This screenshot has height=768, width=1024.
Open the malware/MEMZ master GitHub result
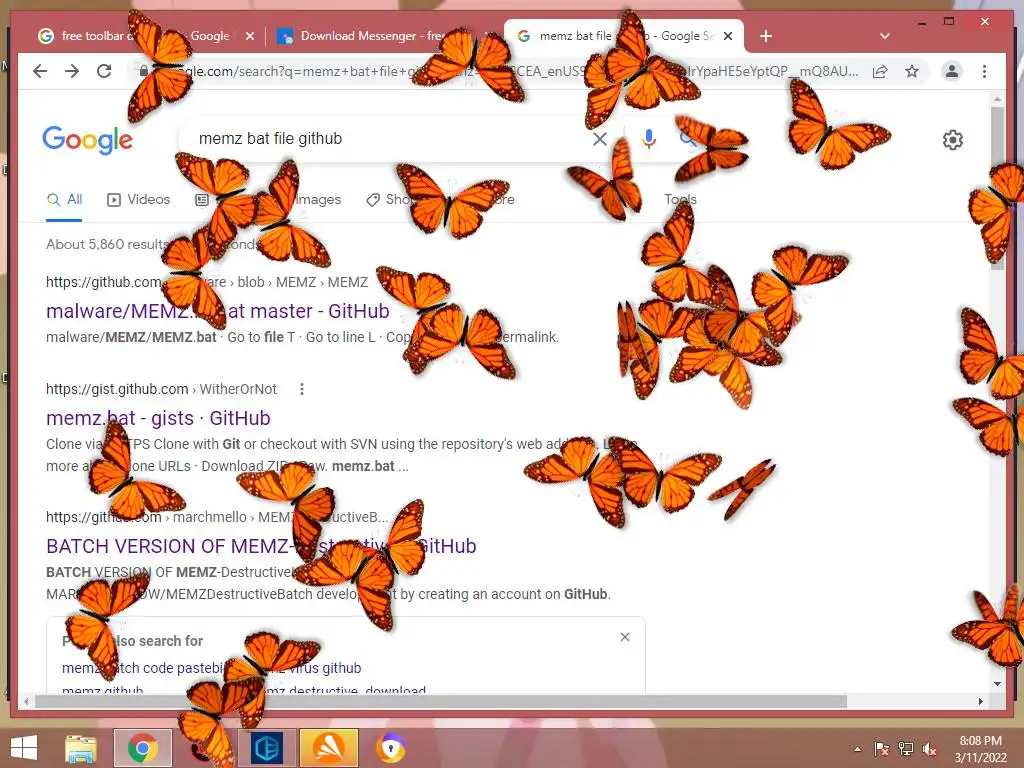point(217,311)
